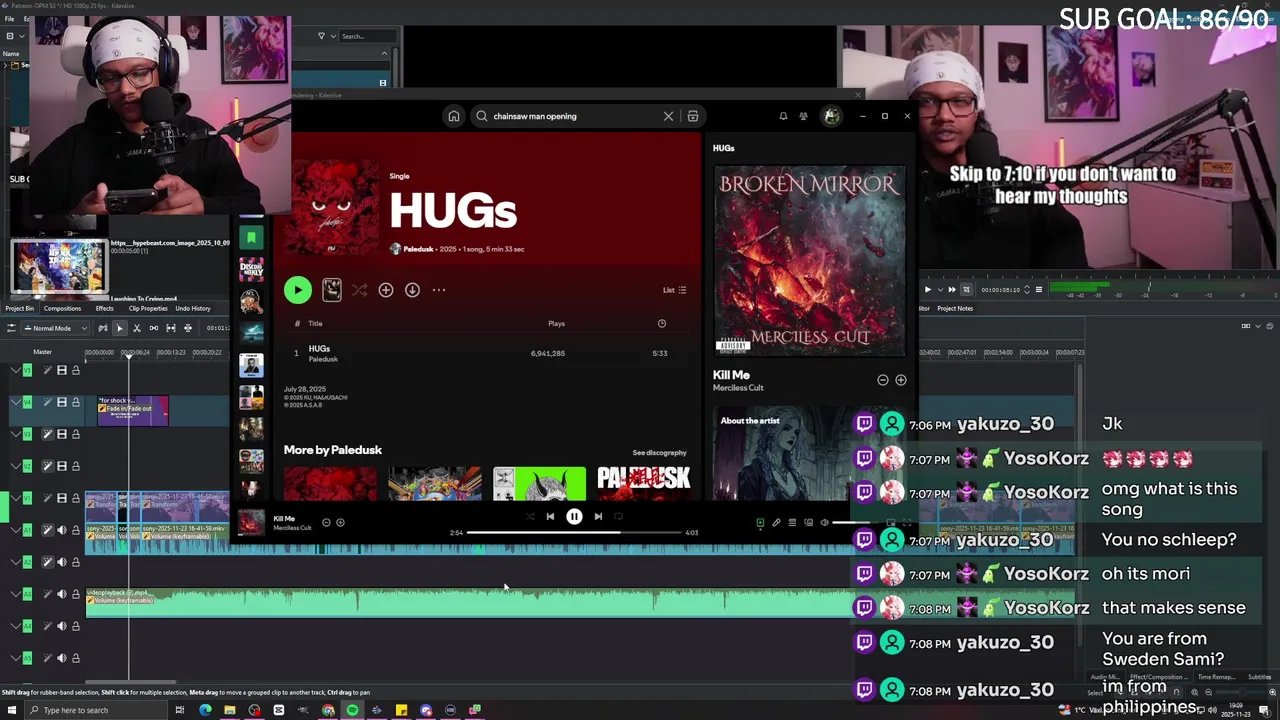
Task: Toggle Spotify Now Playing view icon
Action: [x=760, y=522]
